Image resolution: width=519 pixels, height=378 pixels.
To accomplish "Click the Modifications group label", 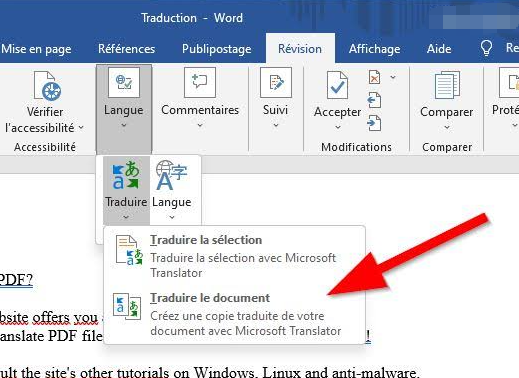I will 356,147.
